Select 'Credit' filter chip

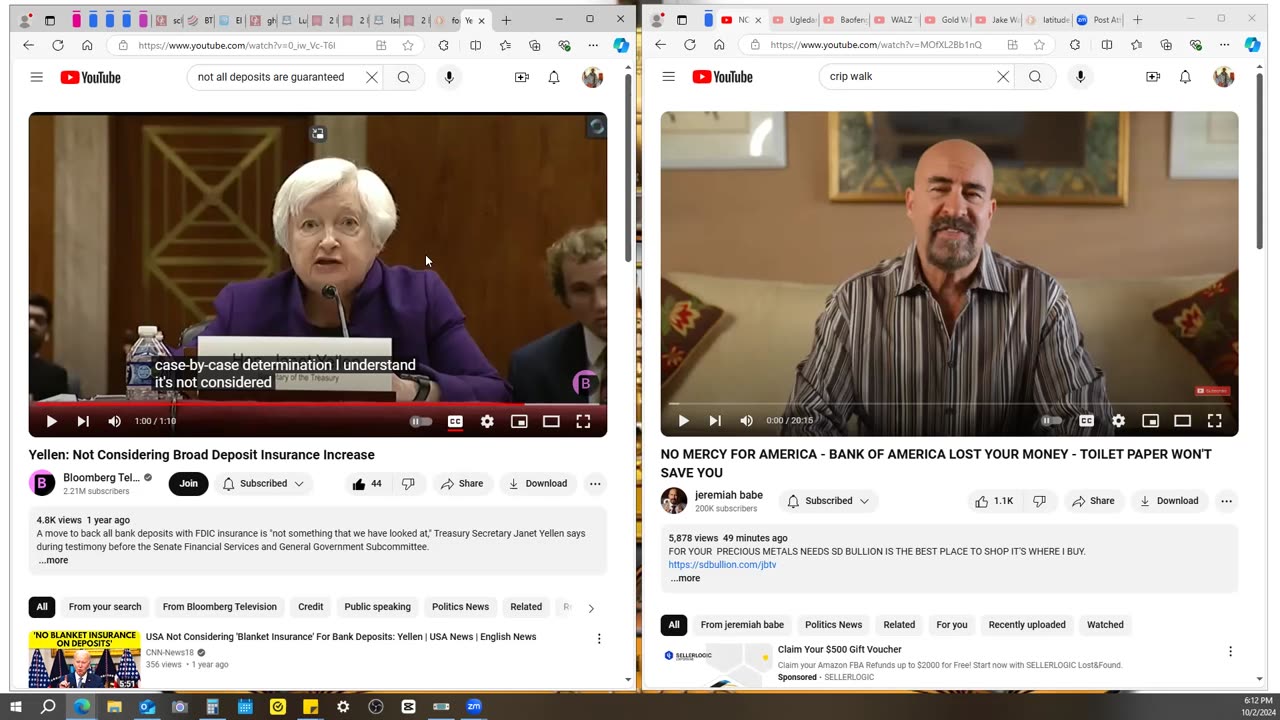[311, 607]
